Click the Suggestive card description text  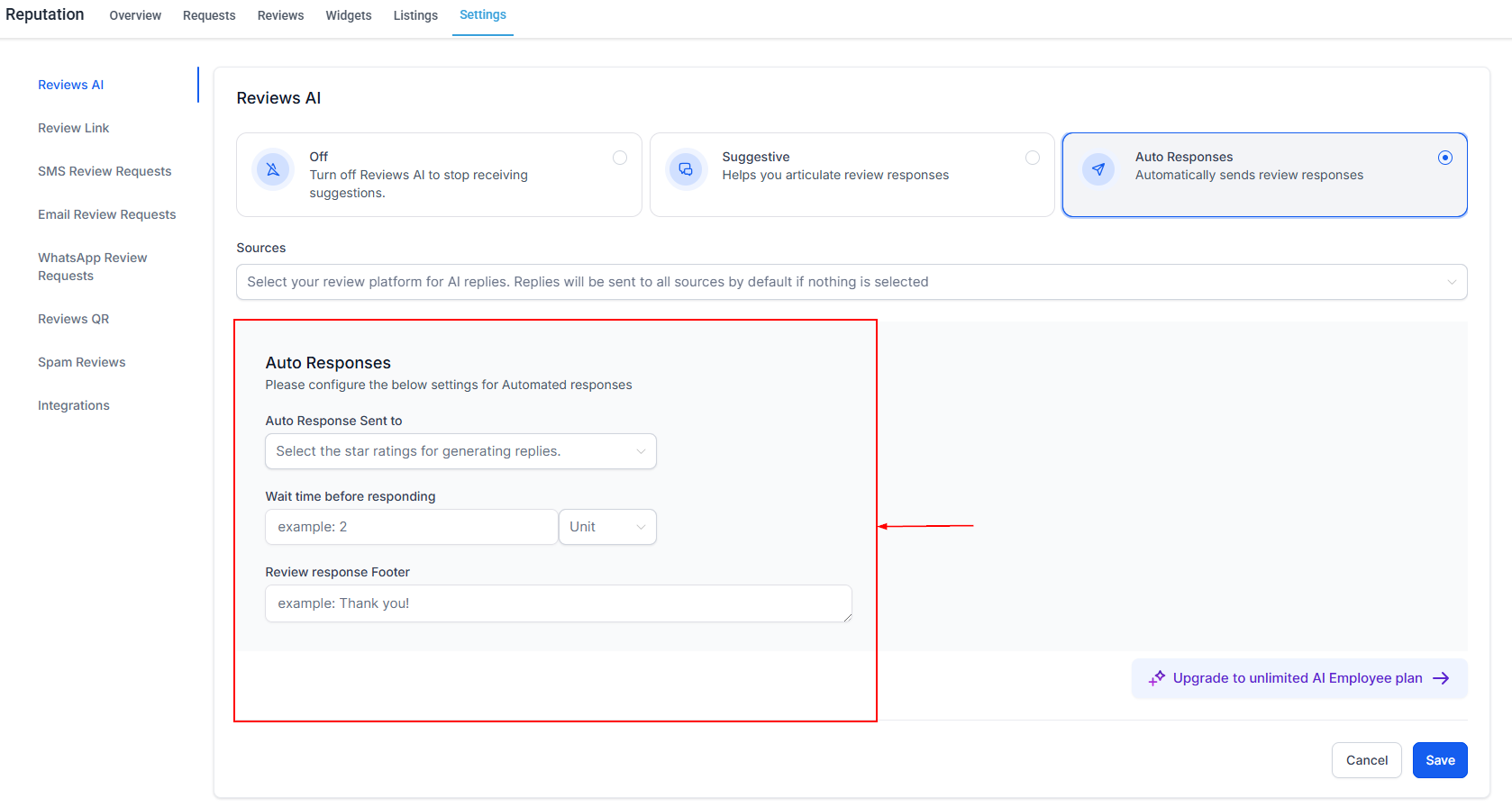pos(835,175)
